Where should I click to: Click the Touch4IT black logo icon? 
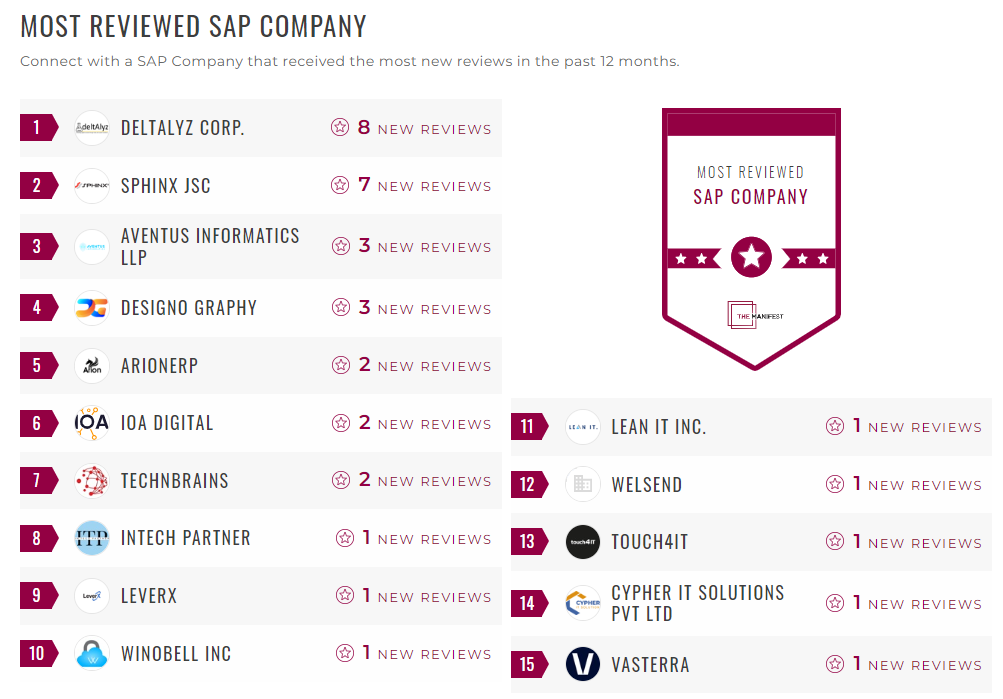(x=583, y=543)
